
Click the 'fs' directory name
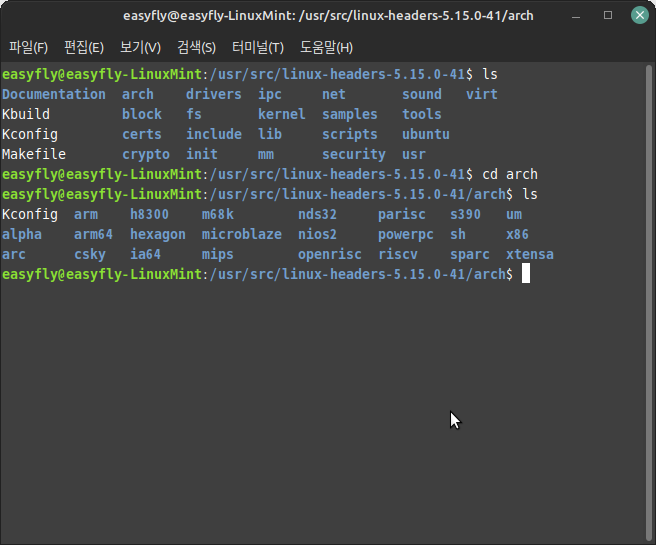tap(194, 114)
